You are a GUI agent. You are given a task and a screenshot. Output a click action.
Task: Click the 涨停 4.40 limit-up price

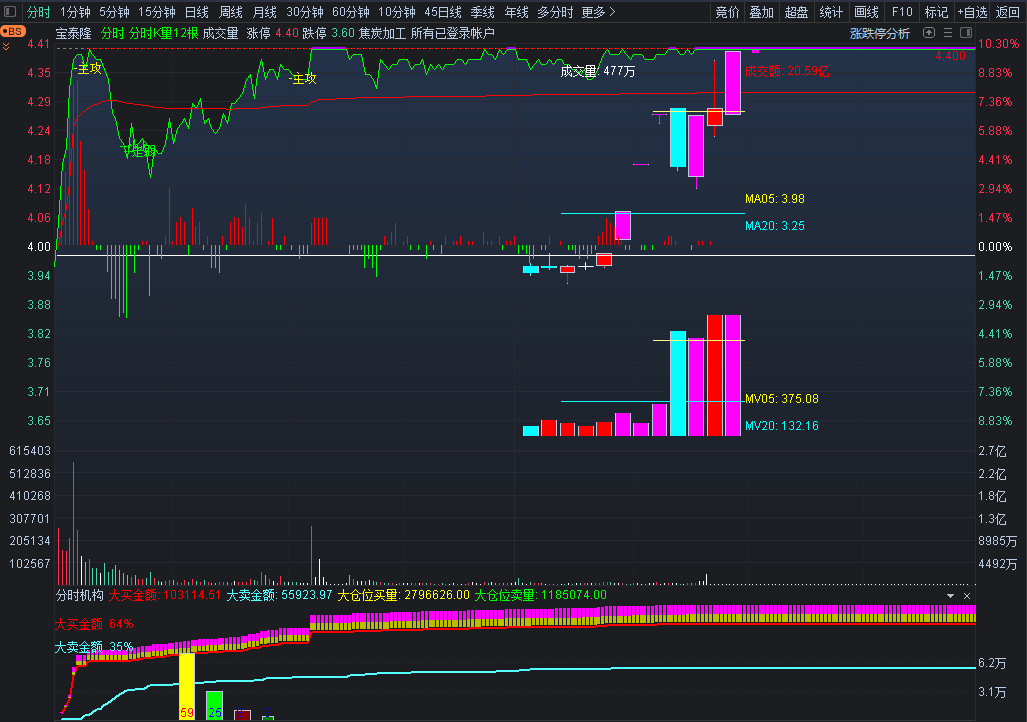pos(272,33)
